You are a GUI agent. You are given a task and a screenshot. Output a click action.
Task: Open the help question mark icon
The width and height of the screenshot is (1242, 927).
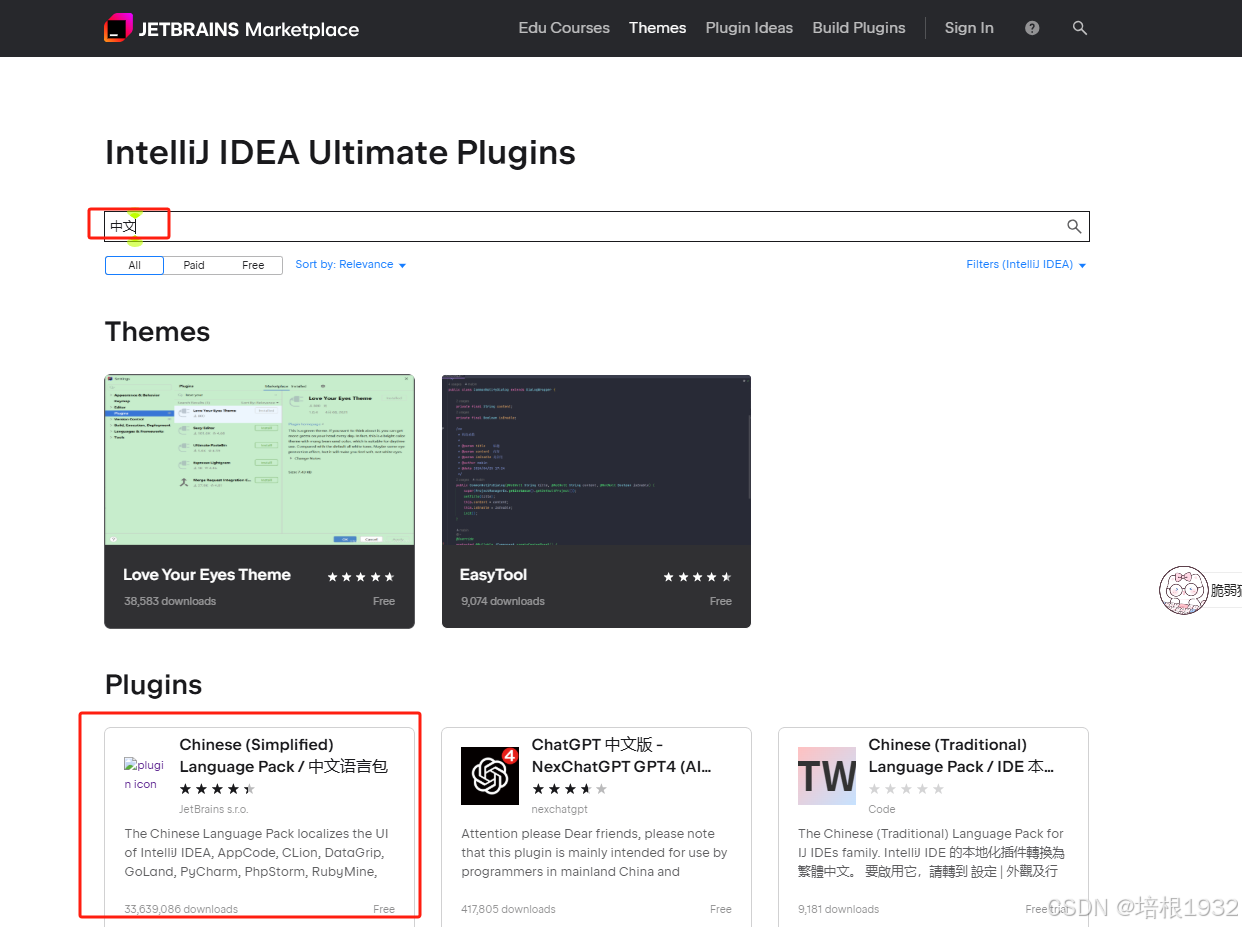1032,28
